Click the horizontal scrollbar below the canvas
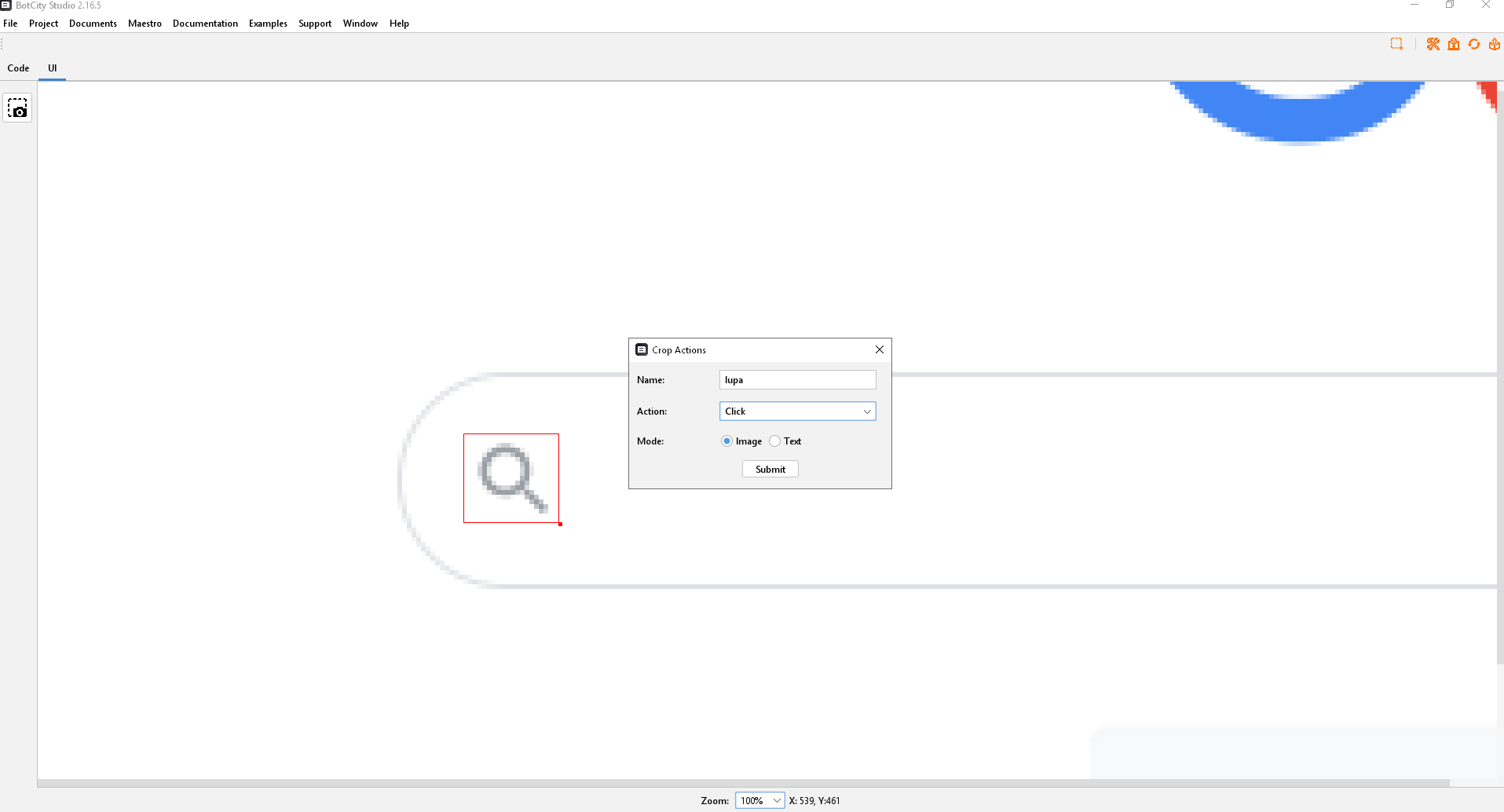This screenshot has width=1504, height=812. 743,783
